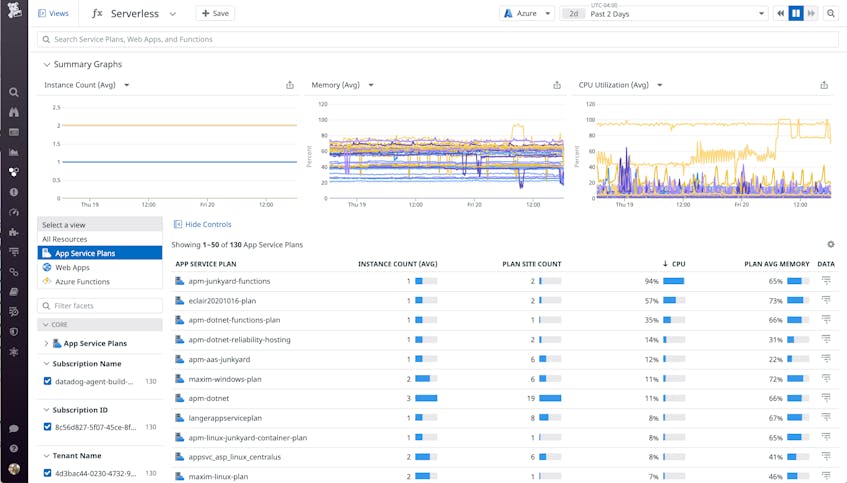This screenshot has height=483, width=847.
Task: Uncheck the 4d3bac44 tenant name checkbox
Action: click(48, 473)
